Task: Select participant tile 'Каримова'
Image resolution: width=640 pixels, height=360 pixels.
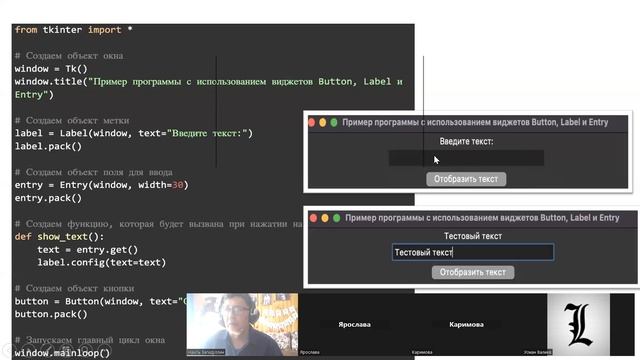Action: (x=466, y=324)
